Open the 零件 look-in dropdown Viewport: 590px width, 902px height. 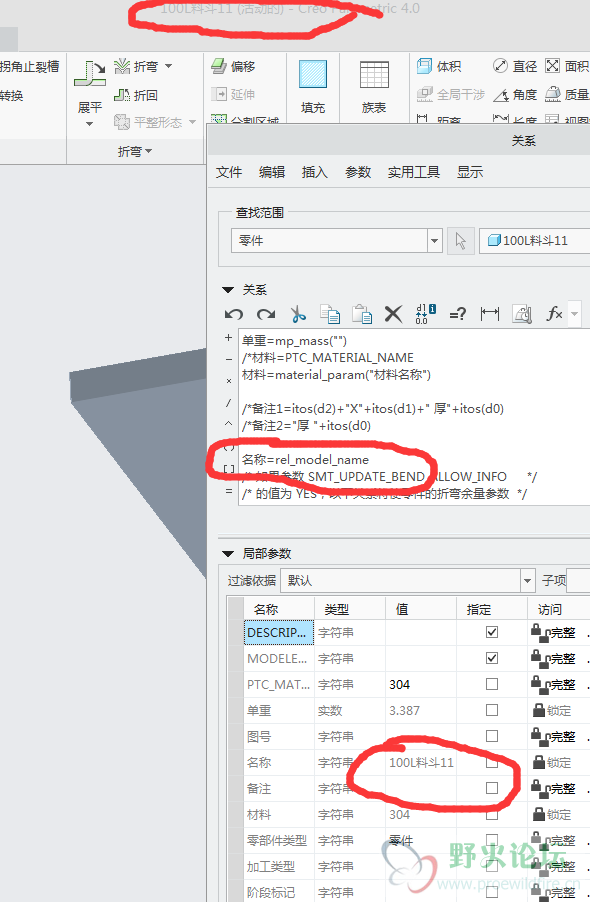pyautogui.click(x=435, y=240)
